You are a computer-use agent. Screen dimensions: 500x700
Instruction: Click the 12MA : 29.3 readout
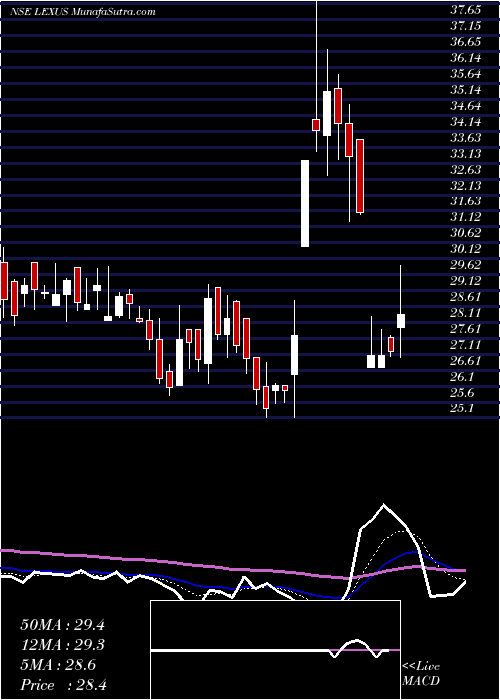click(62, 645)
